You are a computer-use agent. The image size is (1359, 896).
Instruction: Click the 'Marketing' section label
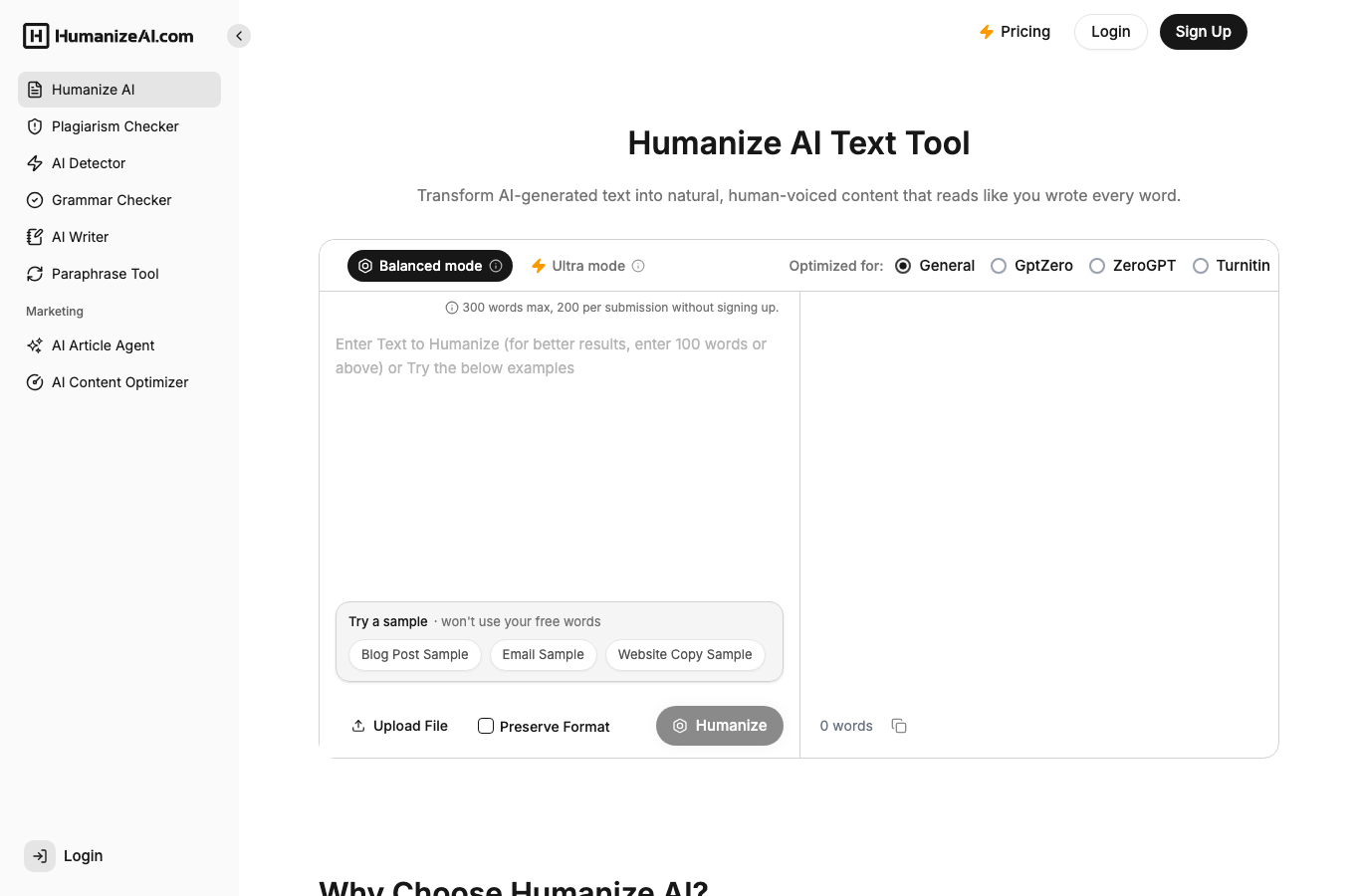click(55, 312)
